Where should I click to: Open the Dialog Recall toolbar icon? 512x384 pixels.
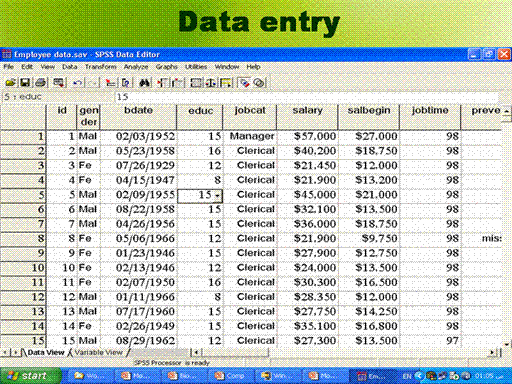click(x=59, y=82)
